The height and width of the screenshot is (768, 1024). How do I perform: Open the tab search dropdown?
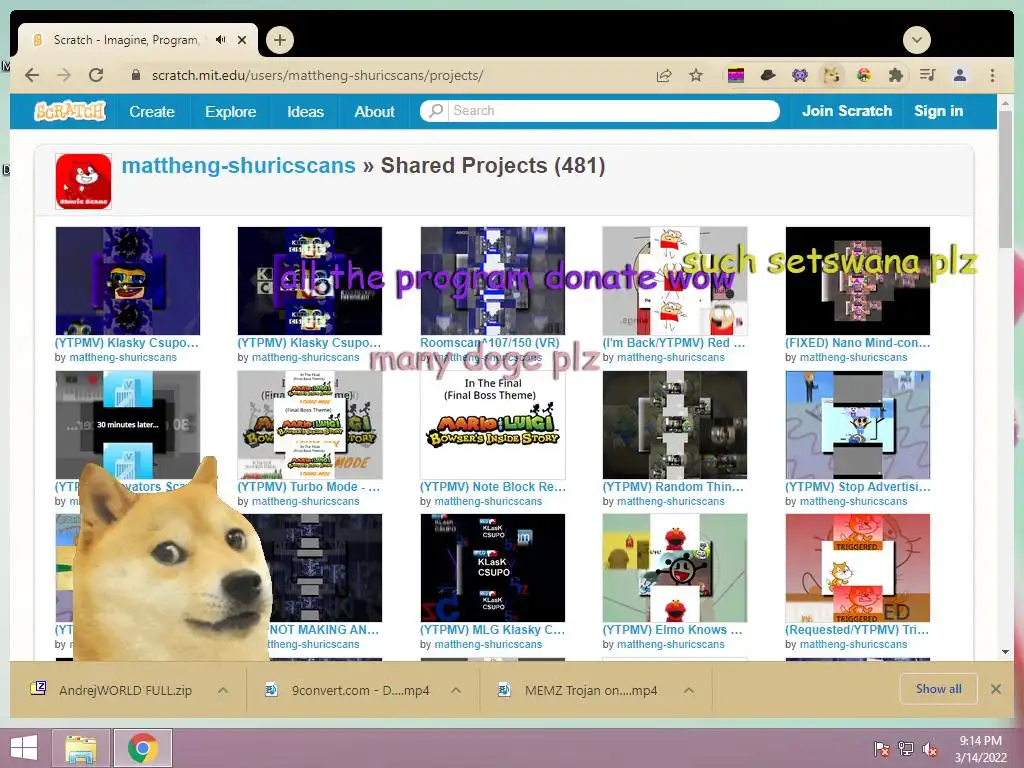(x=917, y=40)
